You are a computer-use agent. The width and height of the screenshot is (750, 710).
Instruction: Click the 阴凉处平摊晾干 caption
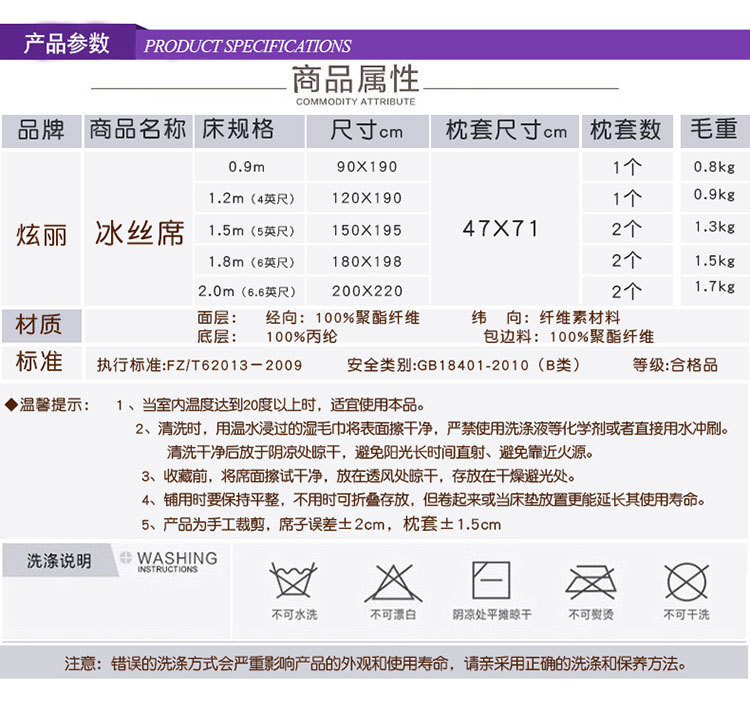tap(492, 614)
